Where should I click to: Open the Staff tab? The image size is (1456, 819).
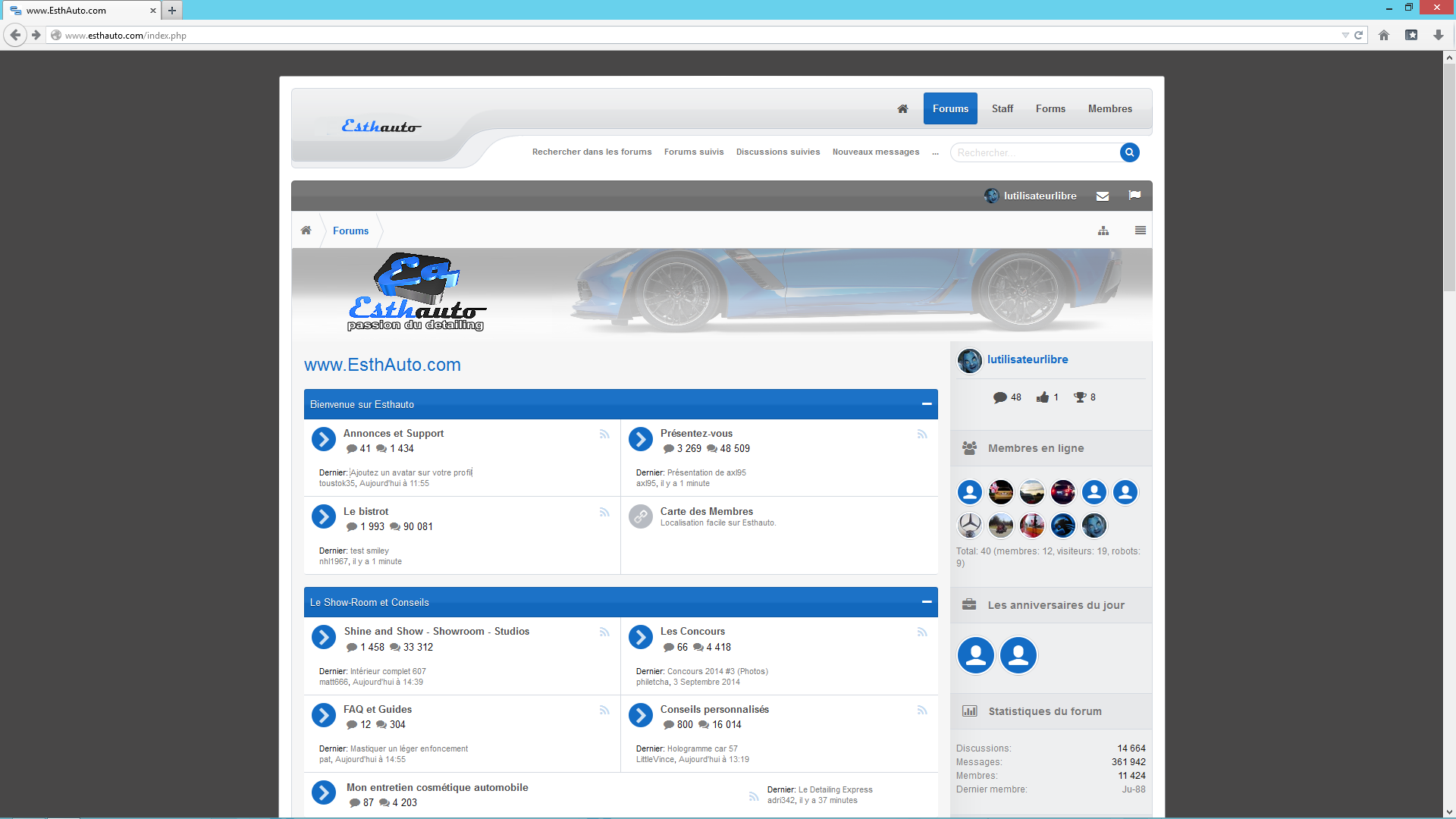point(1003,108)
